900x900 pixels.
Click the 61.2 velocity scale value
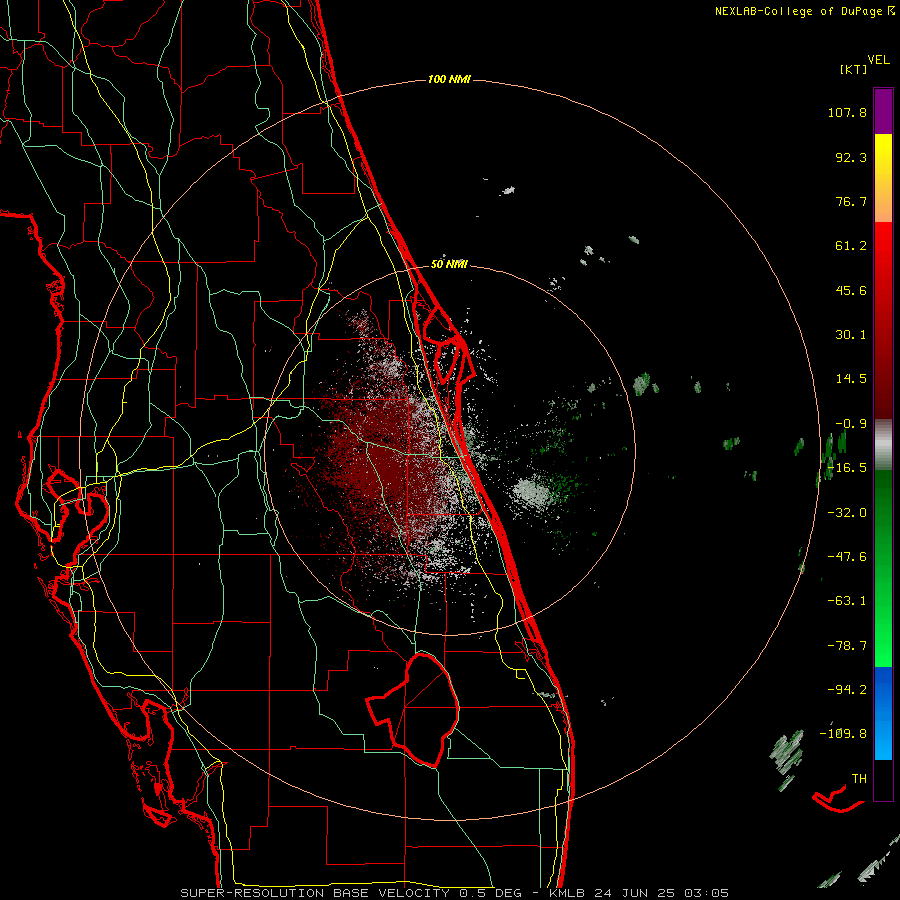(851, 246)
